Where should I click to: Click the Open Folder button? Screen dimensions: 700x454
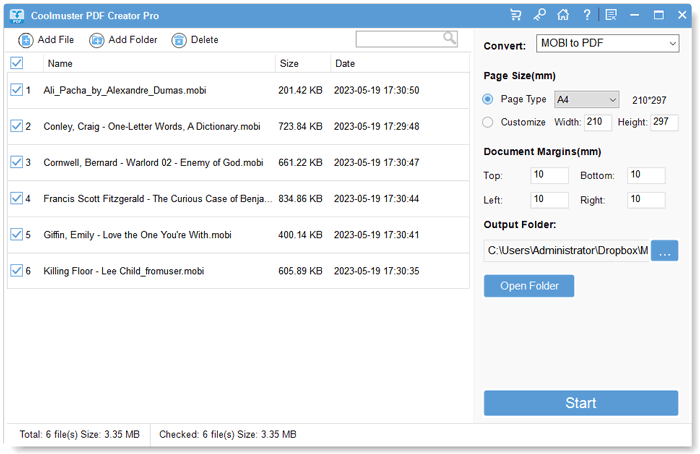(529, 286)
